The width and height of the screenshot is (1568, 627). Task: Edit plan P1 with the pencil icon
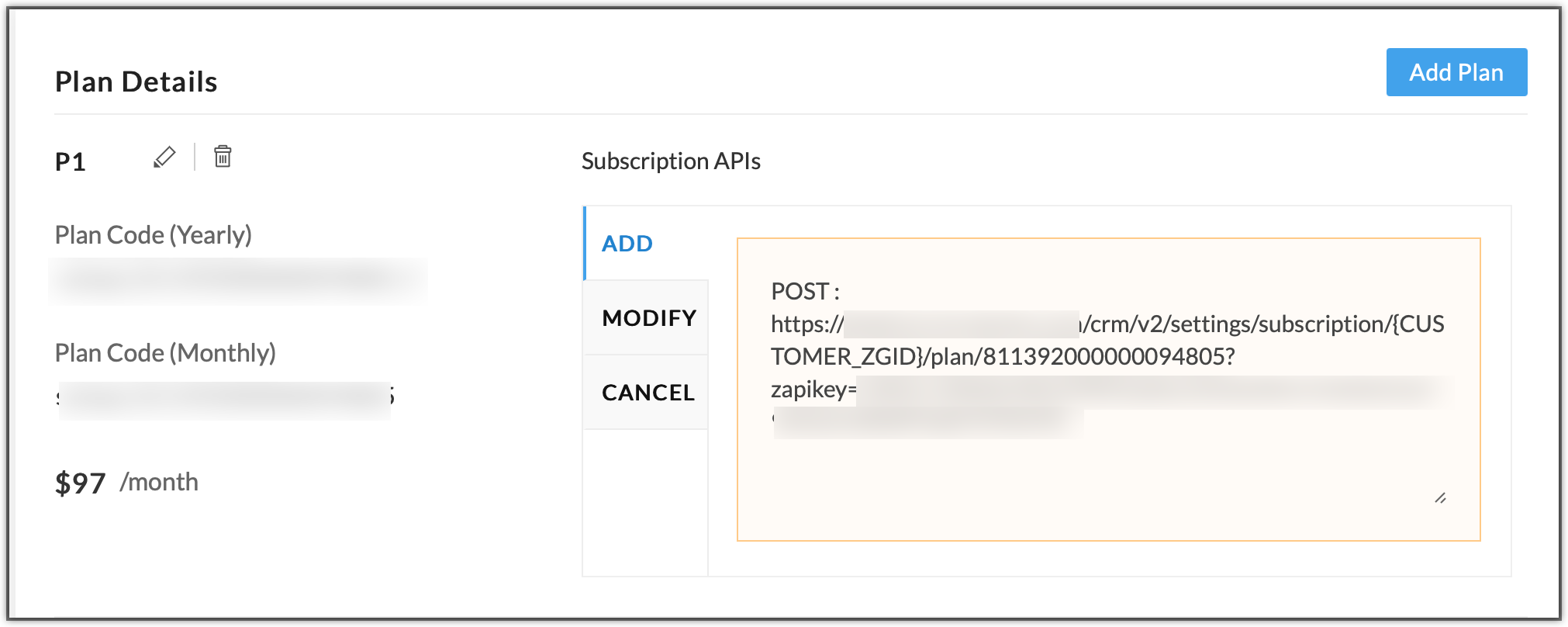164,157
